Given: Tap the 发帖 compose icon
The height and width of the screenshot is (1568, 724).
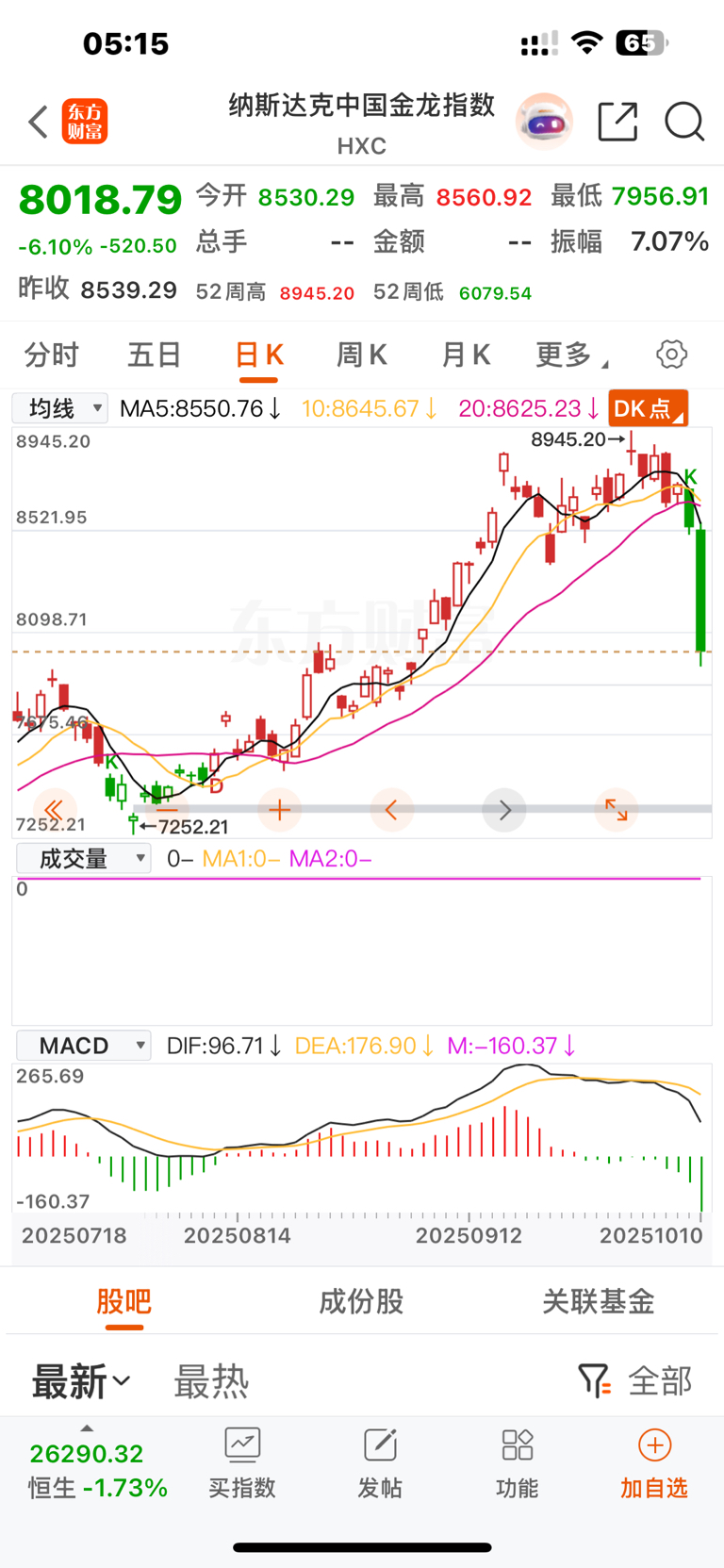Looking at the screenshot, I should 380,1444.
